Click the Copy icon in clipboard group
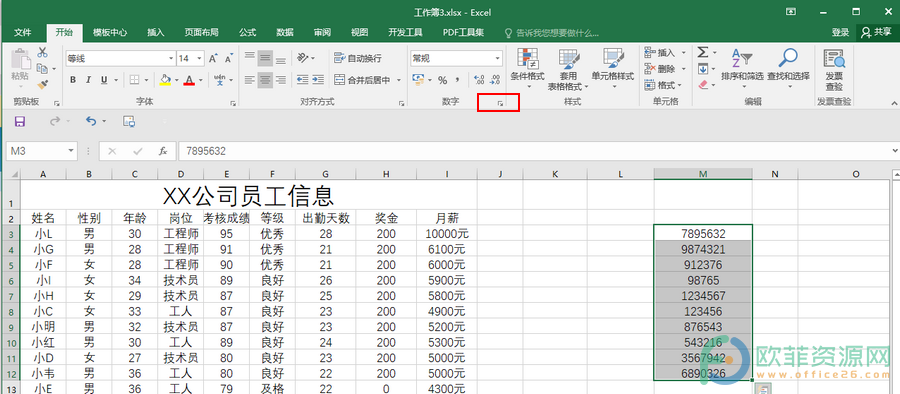The width and height of the screenshot is (900, 394). click(x=41, y=68)
